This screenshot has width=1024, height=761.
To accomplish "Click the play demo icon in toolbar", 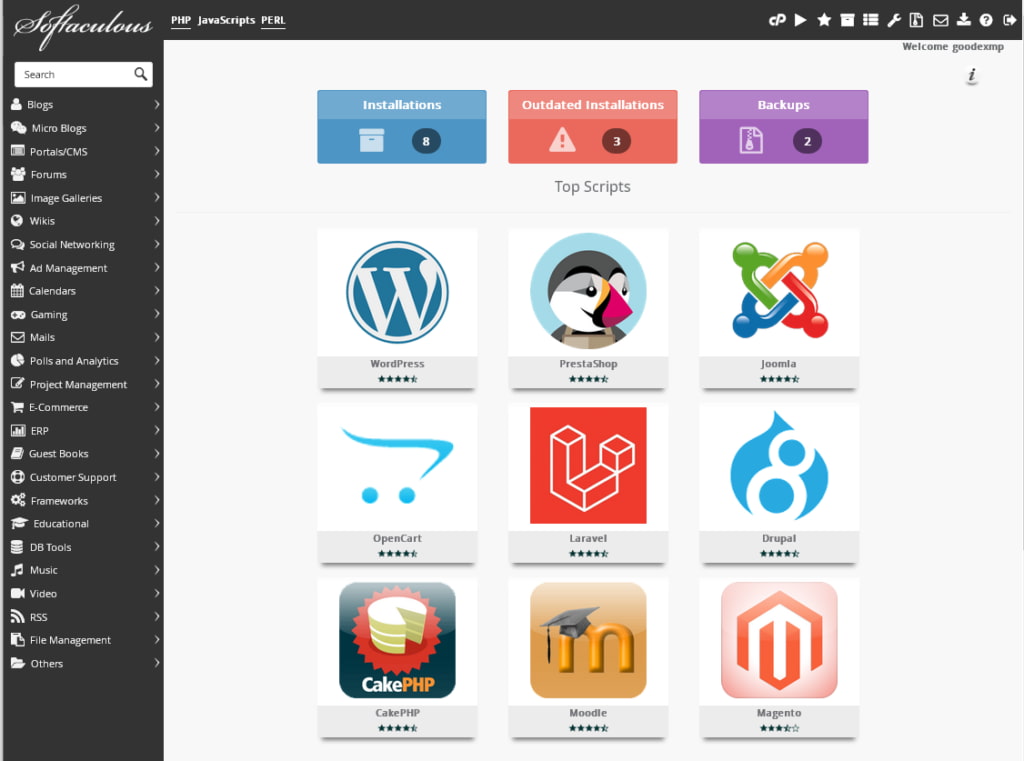I will pyautogui.click(x=800, y=20).
